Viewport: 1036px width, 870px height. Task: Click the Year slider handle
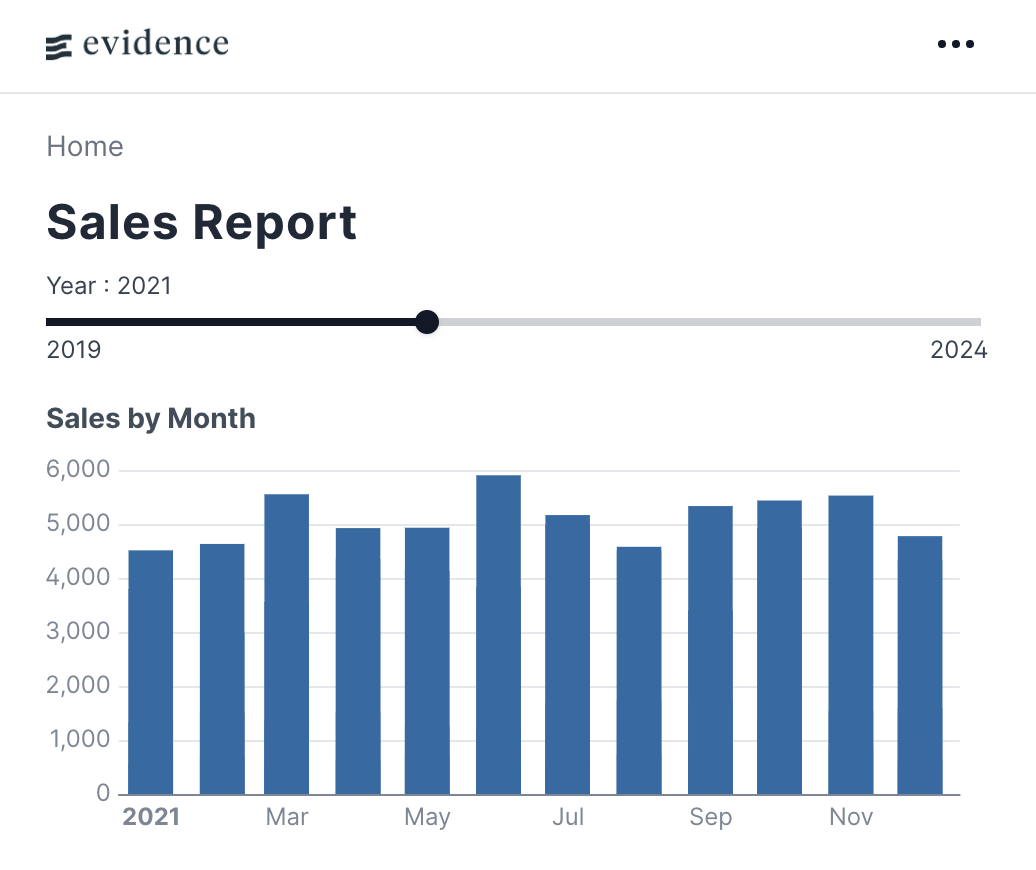pyautogui.click(x=427, y=322)
